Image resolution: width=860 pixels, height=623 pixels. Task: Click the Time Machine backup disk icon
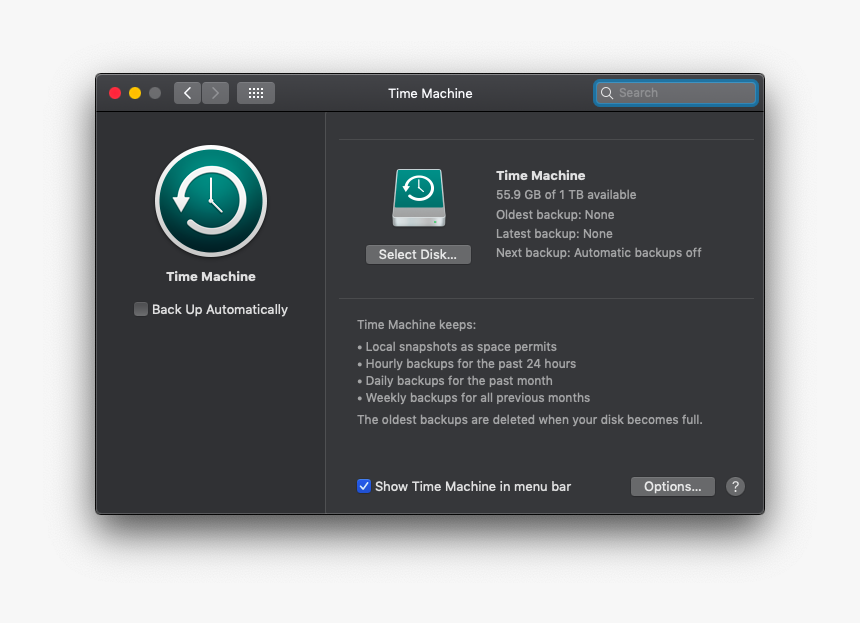click(418, 198)
